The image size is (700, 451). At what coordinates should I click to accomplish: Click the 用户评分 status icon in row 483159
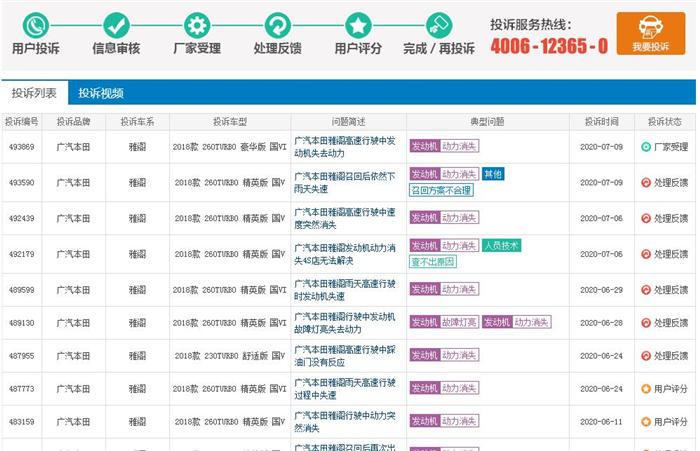[646, 421]
